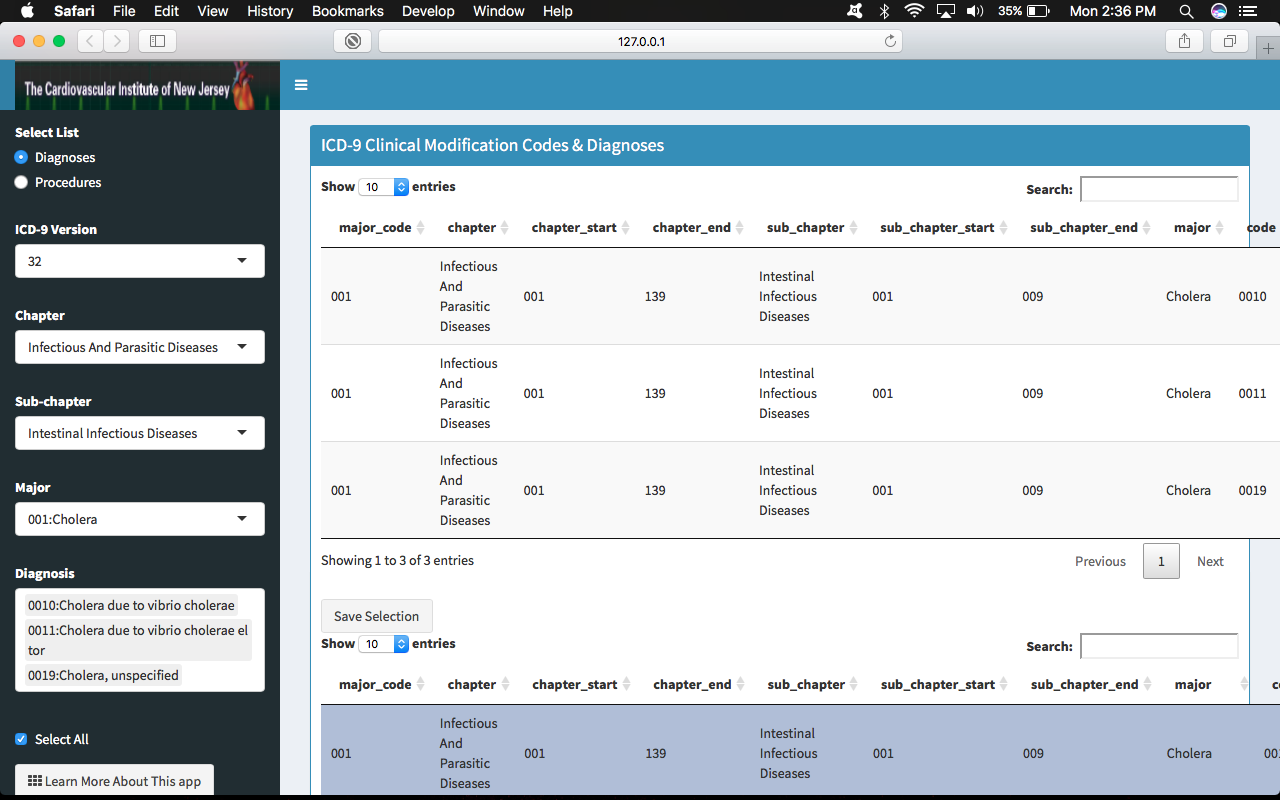Click the Safari Share icon
The width and height of the screenshot is (1280, 800).
(x=1184, y=41)
